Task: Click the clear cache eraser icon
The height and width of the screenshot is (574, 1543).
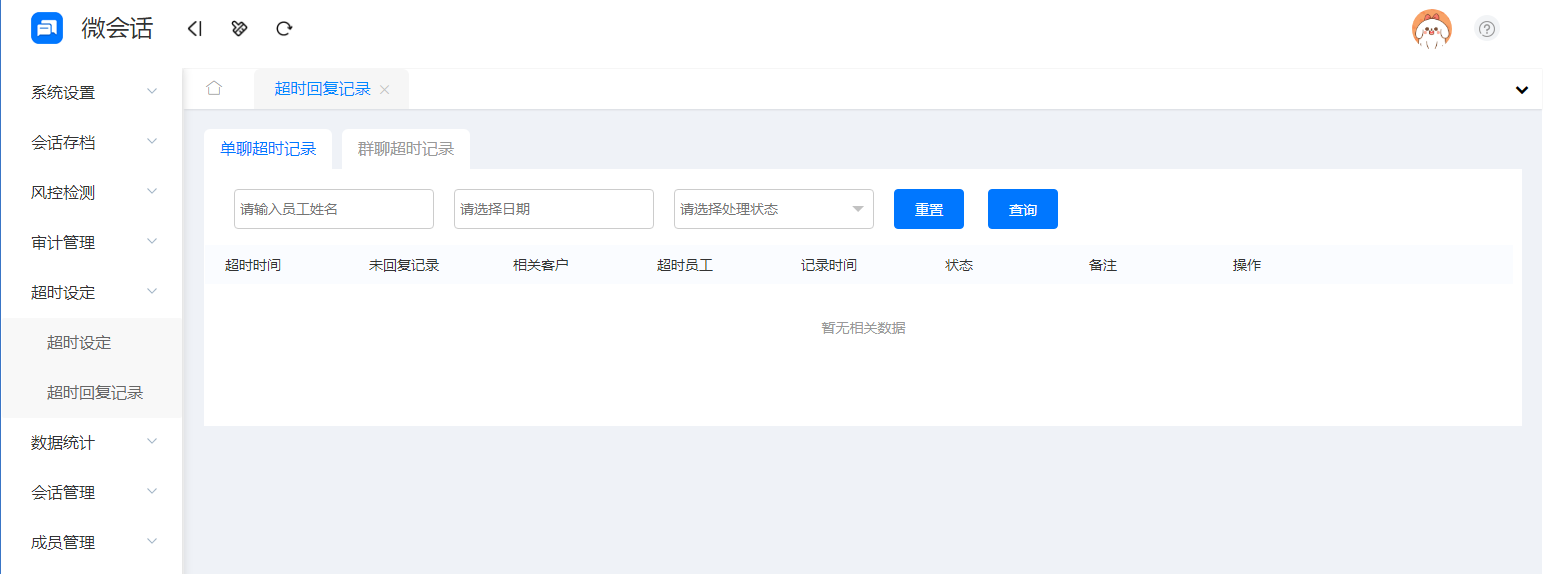Action: pos(239,29)
